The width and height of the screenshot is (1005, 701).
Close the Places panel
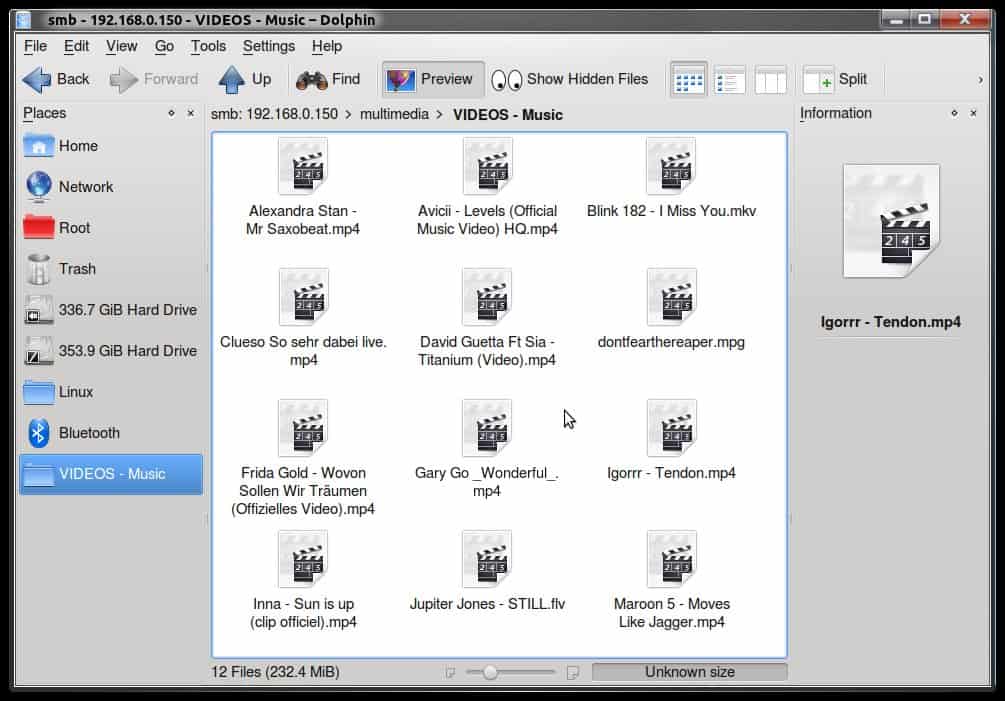coord(190,113)
